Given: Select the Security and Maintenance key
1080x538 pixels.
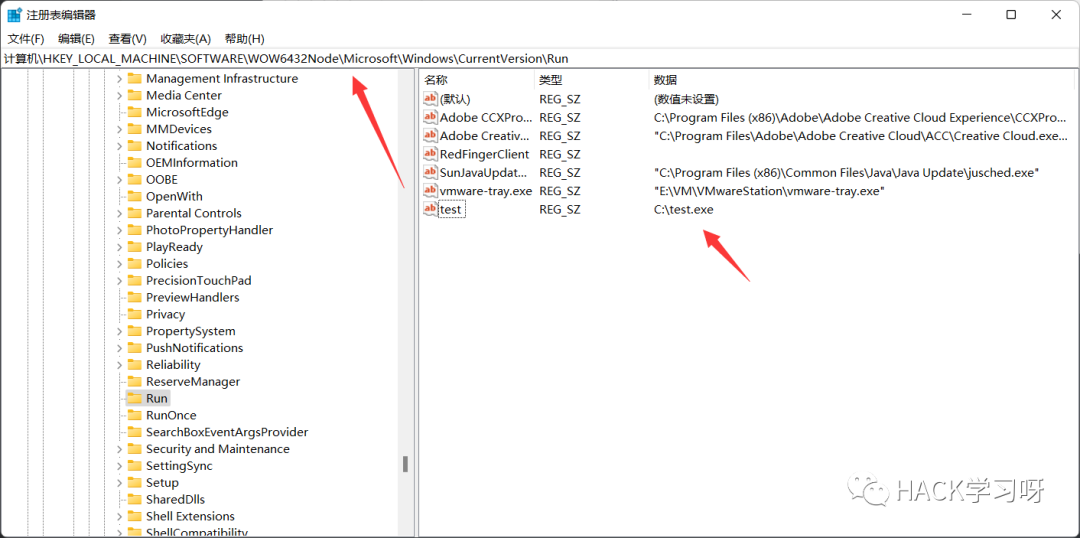Looking at the screenshot, I should click(x=218, y=449).
